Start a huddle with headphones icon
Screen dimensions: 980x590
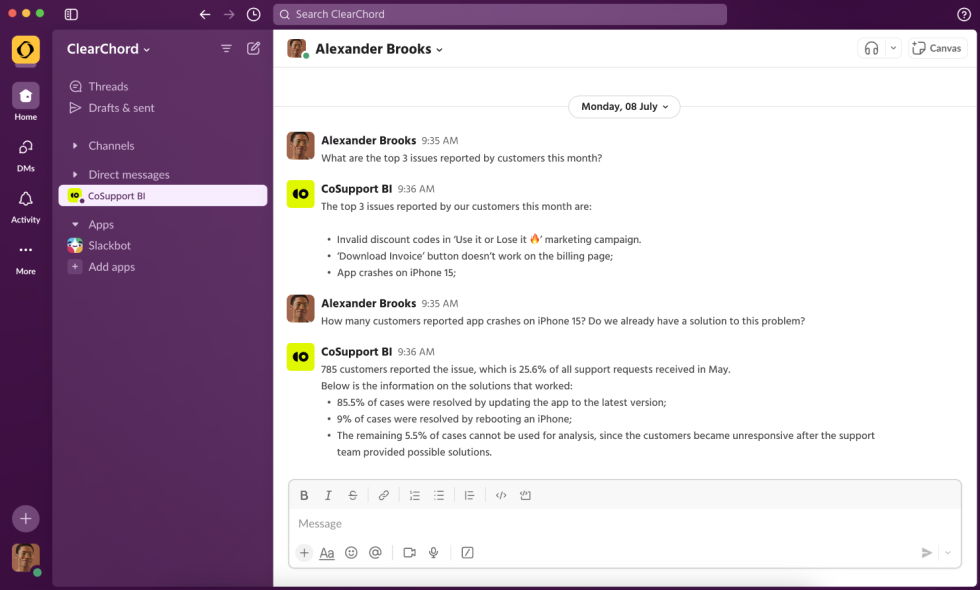point(872,48)
